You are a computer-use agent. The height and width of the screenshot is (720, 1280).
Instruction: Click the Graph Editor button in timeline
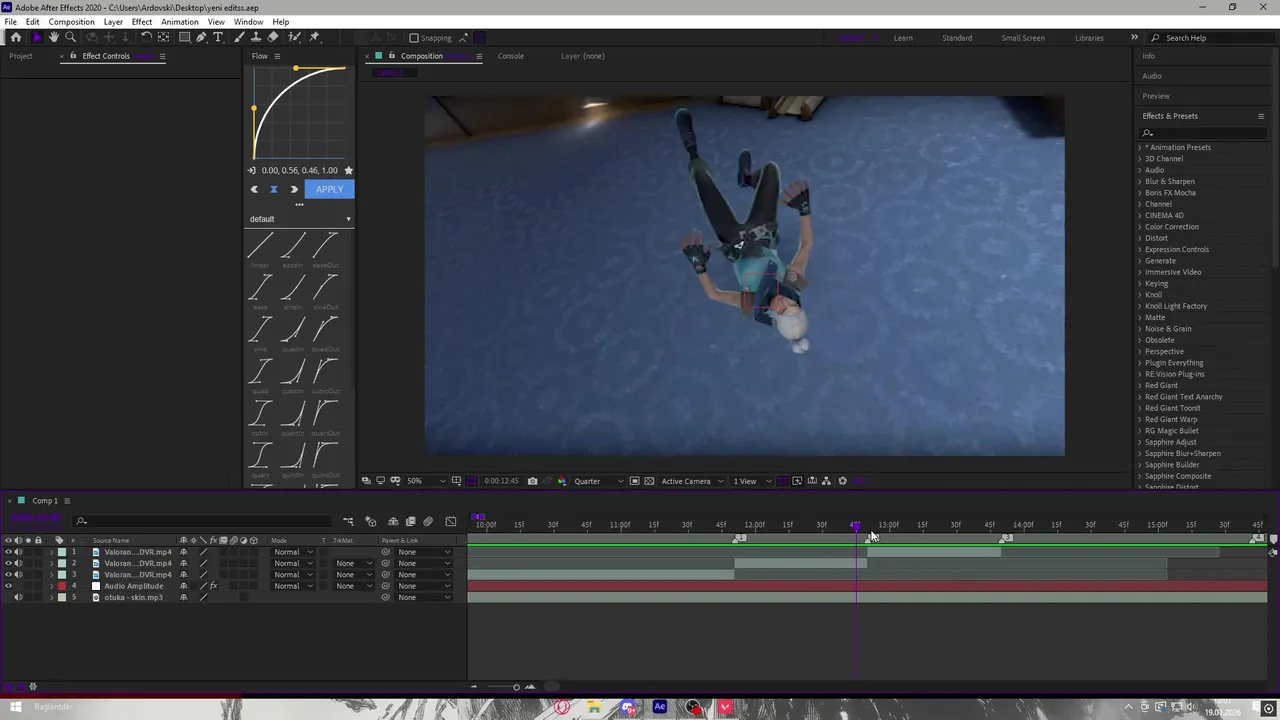pos(450,521)
